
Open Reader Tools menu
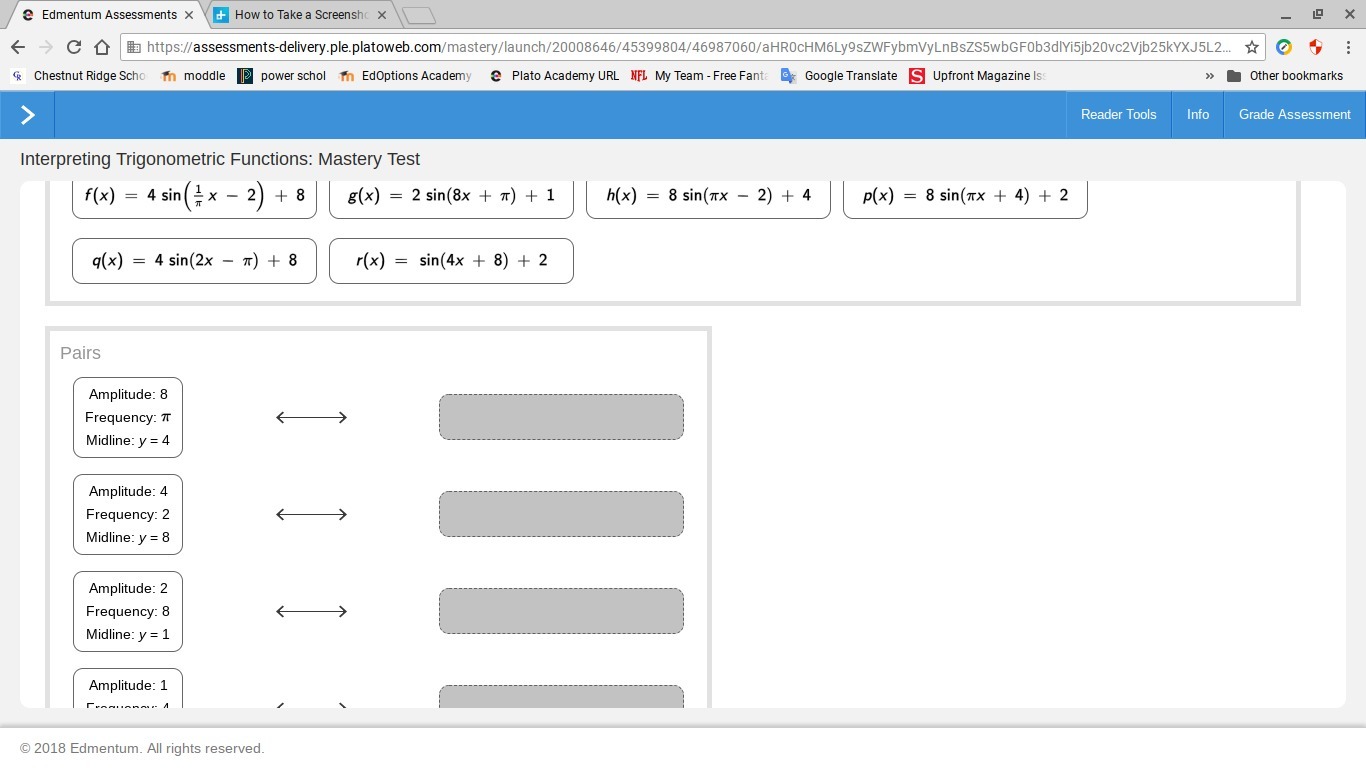pyautogui.click(x=1118, y=115)
